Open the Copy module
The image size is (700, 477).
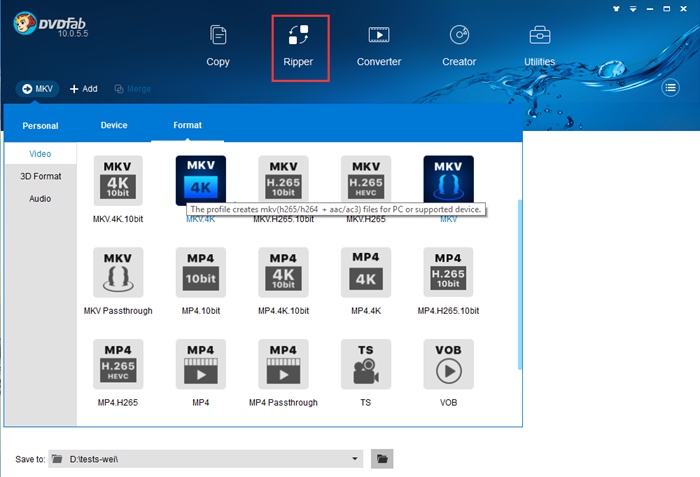click(x=218, y=46)
